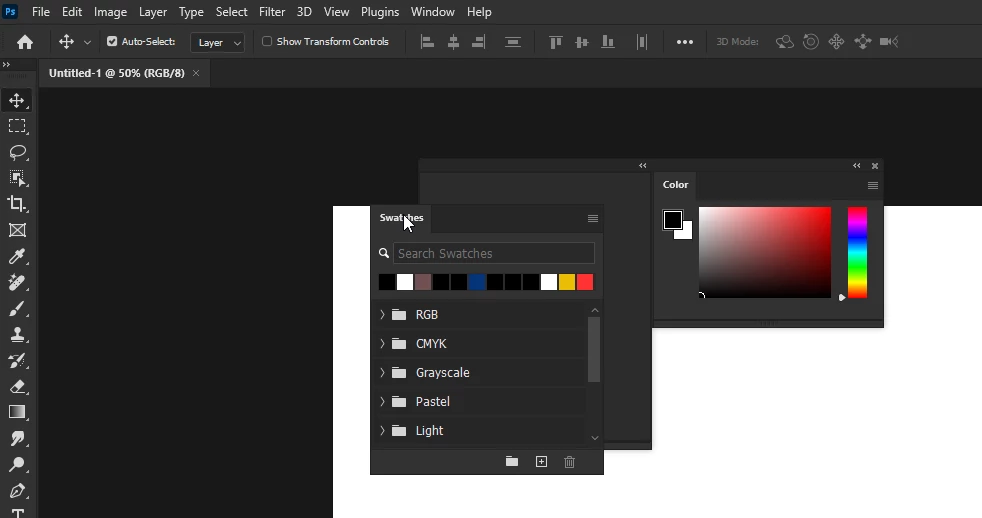Select the Lasso tool
Viewport: 982px width, 518px height.
coord(17,152)
